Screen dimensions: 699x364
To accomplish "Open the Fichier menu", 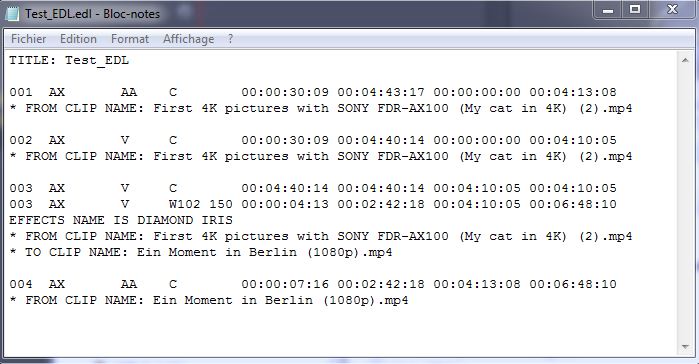I will click(29, 39).
